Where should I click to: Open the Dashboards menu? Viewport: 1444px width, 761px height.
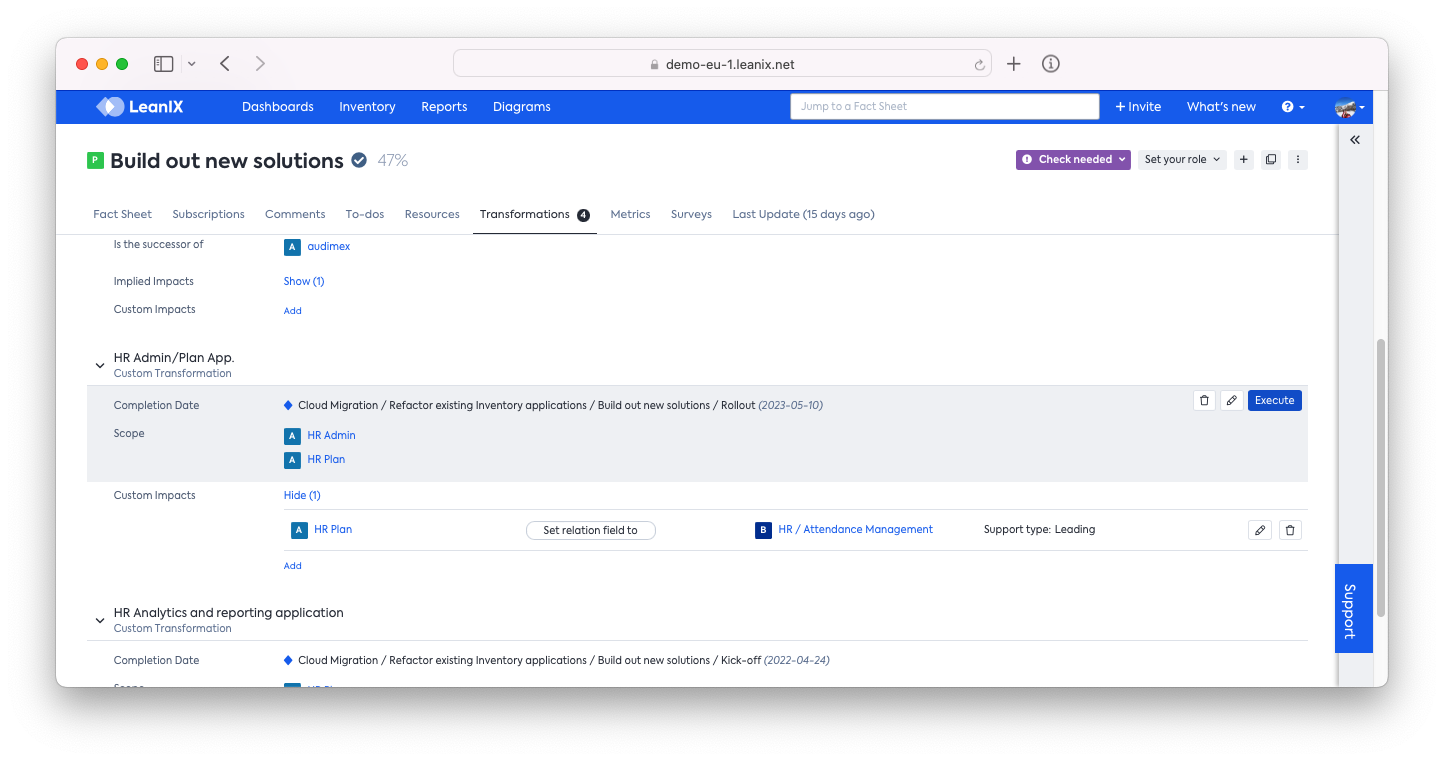point(278,107)
